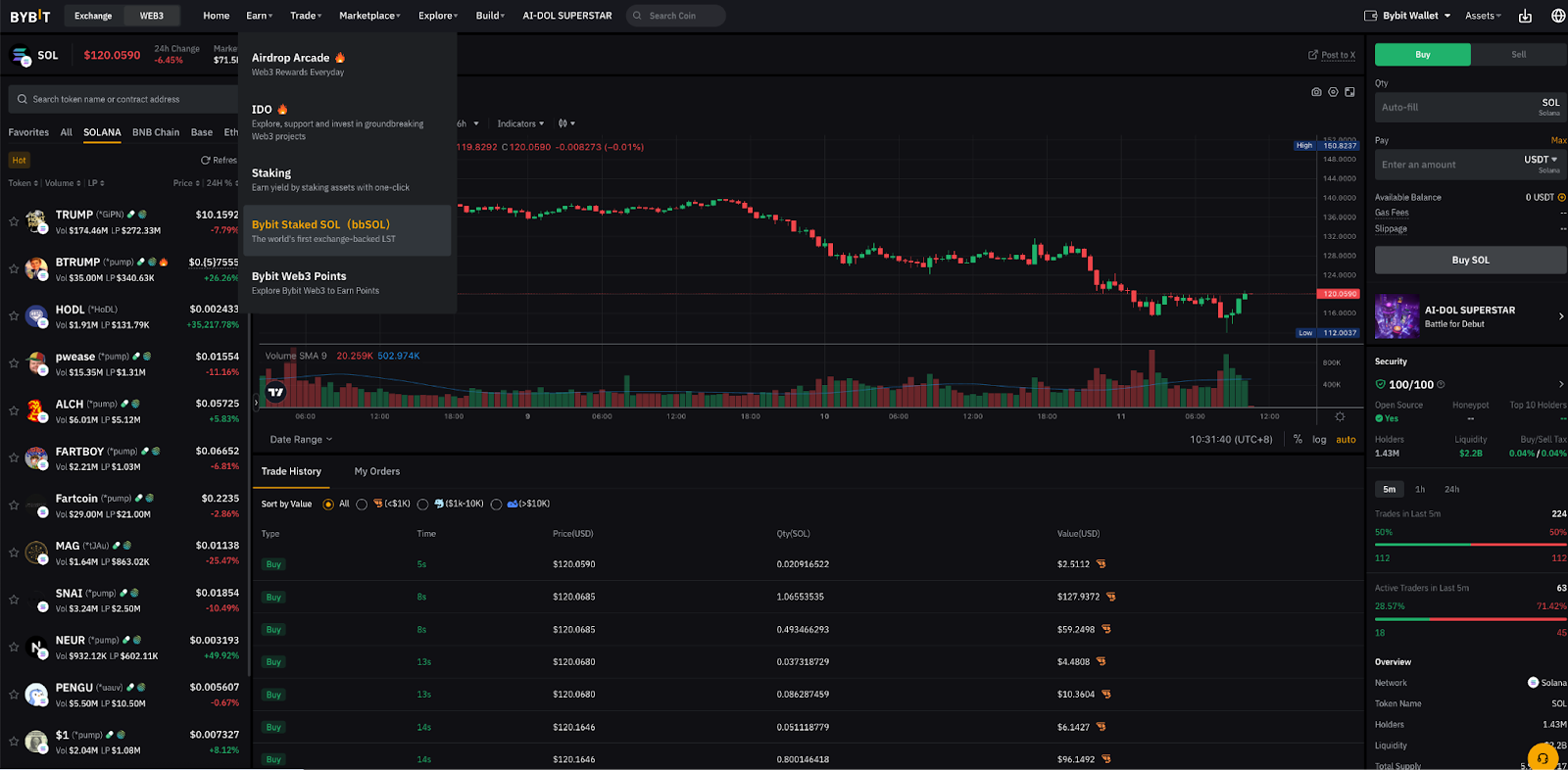
Task: Select the $1k-10K radio option
Action: 422,505
